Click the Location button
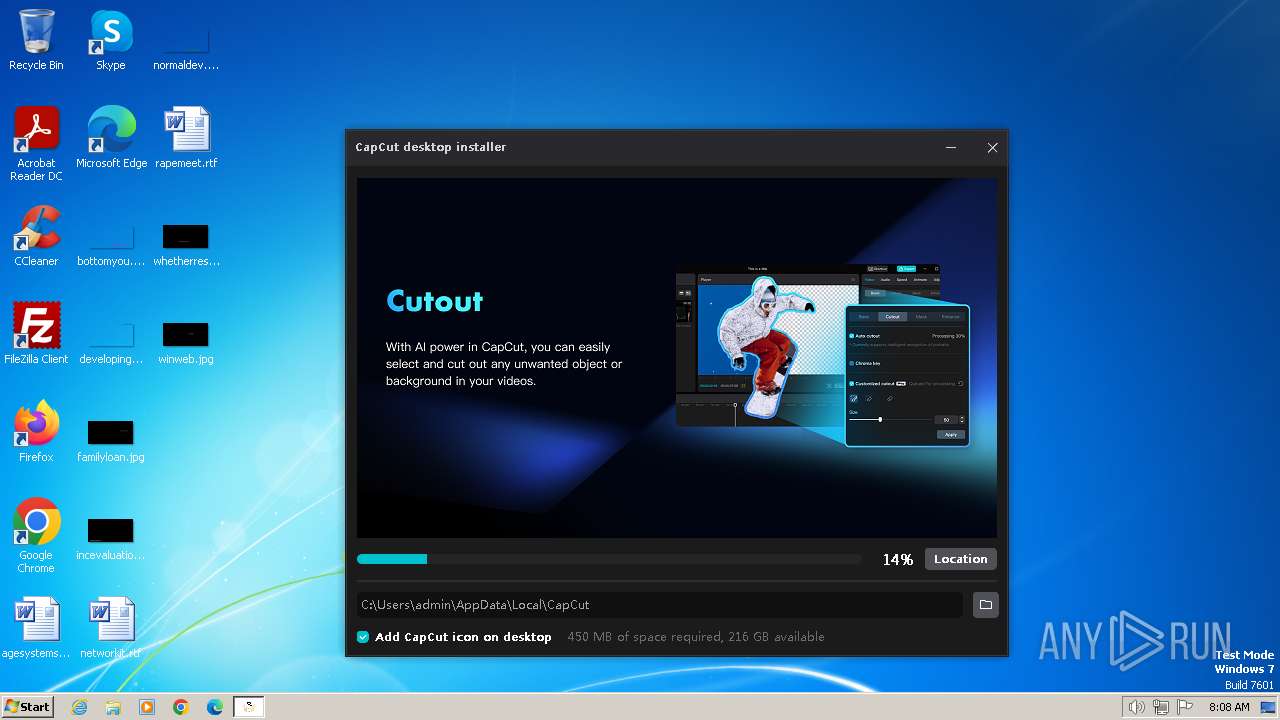1280x720 pixels. [960, 559]
